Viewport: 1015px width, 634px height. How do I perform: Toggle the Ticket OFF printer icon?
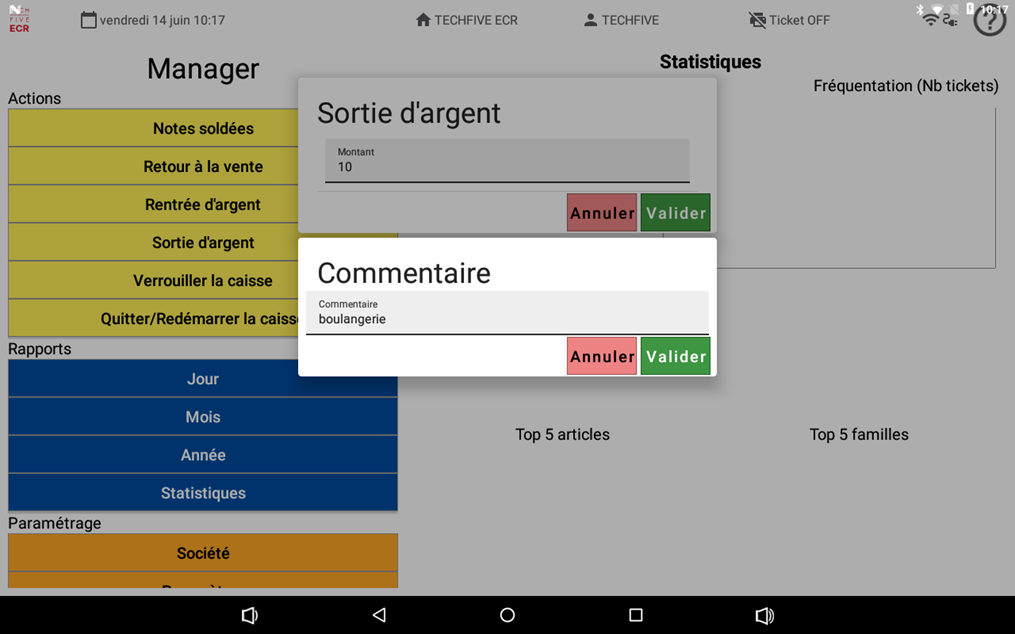[x=757, y=20]
